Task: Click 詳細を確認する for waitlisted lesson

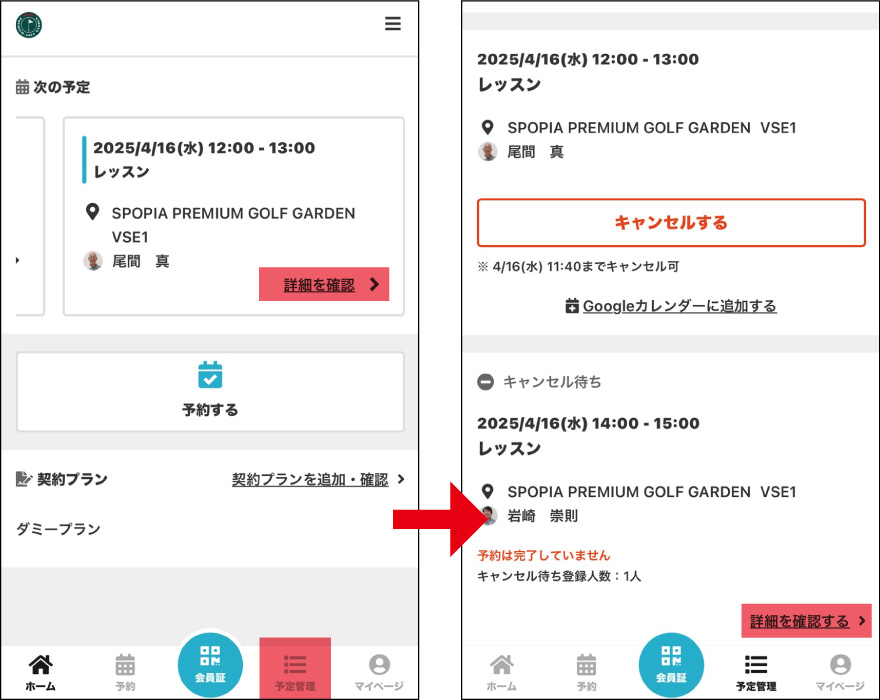Action: click(x=806, y=621)
